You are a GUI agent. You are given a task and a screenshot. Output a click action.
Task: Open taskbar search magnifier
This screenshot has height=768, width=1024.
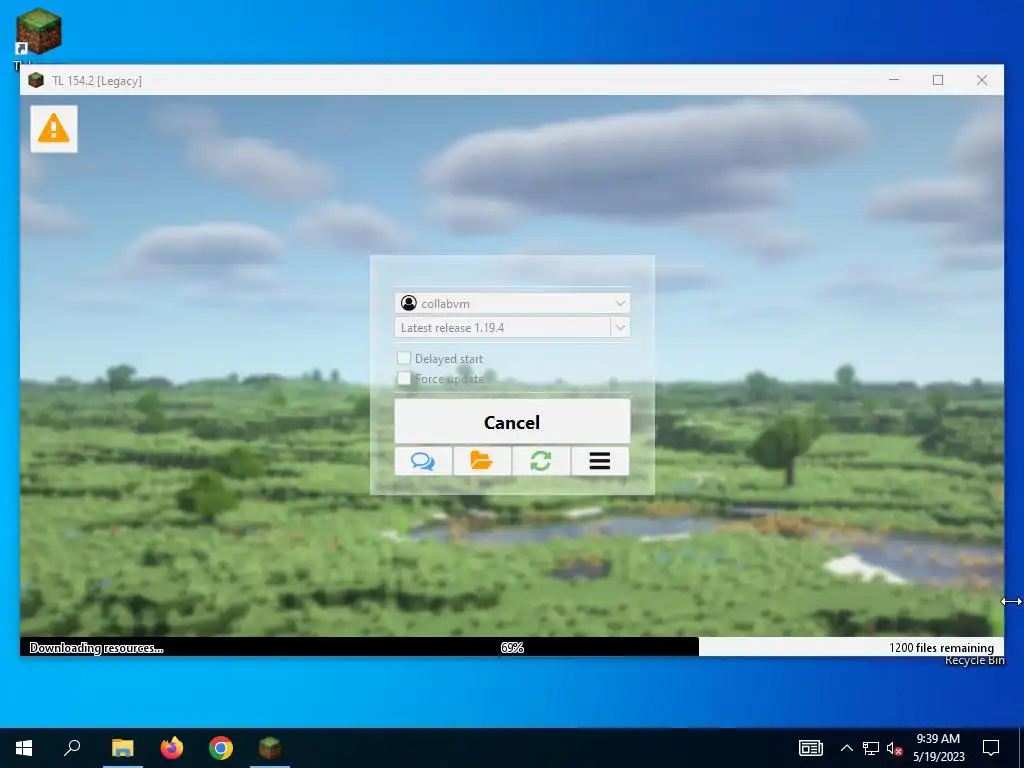point(72,748)
